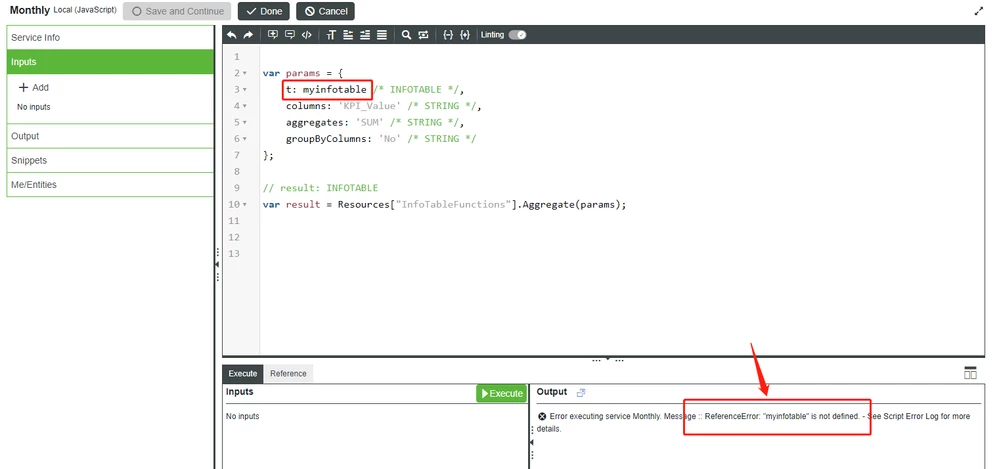Image resolution: width=999 pixels, height=469 pixels.
Task: Click the 'SUM' string in code
Action: 372,122
